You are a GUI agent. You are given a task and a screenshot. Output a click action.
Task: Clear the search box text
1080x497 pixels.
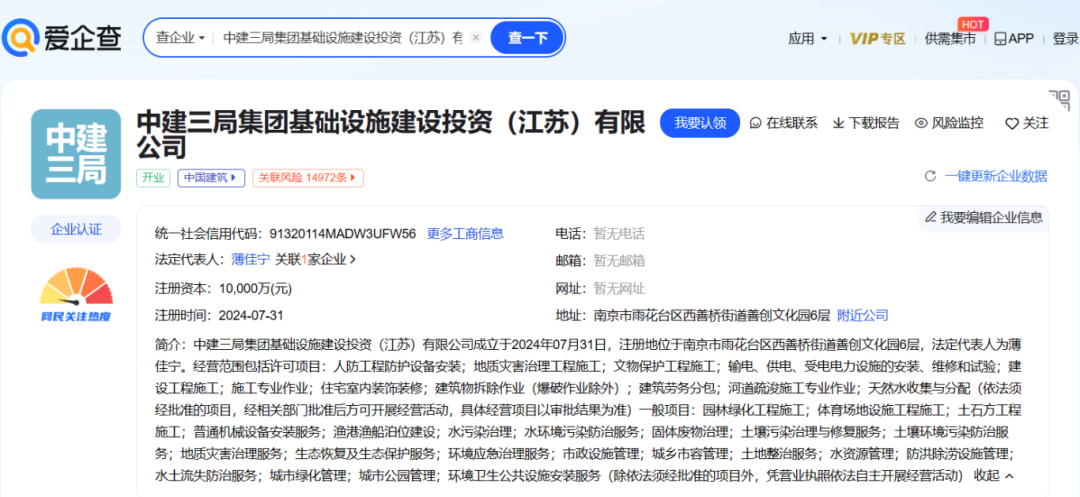(475, 38)
